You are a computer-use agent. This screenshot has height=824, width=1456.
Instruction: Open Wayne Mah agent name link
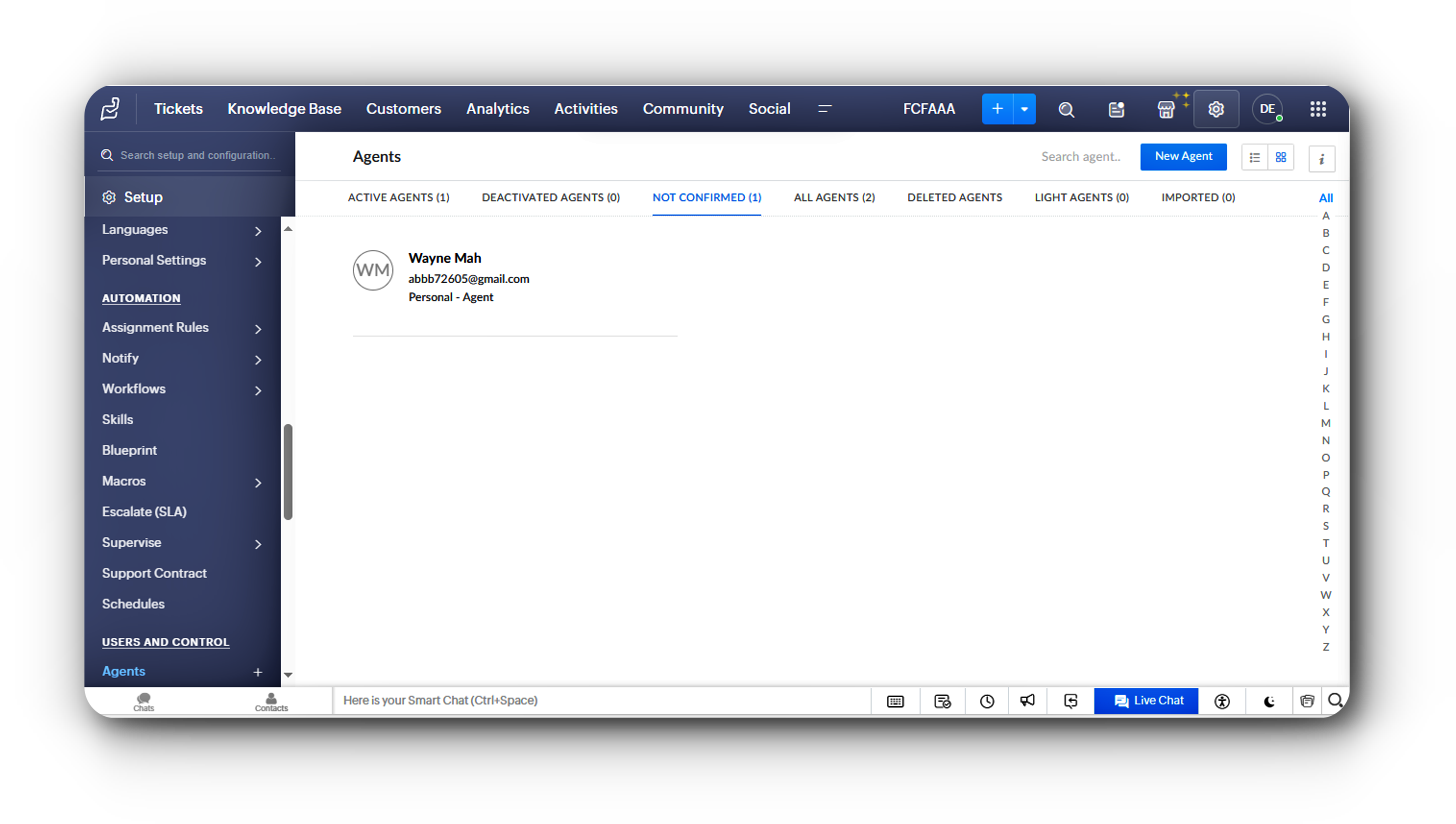(445, 258)
